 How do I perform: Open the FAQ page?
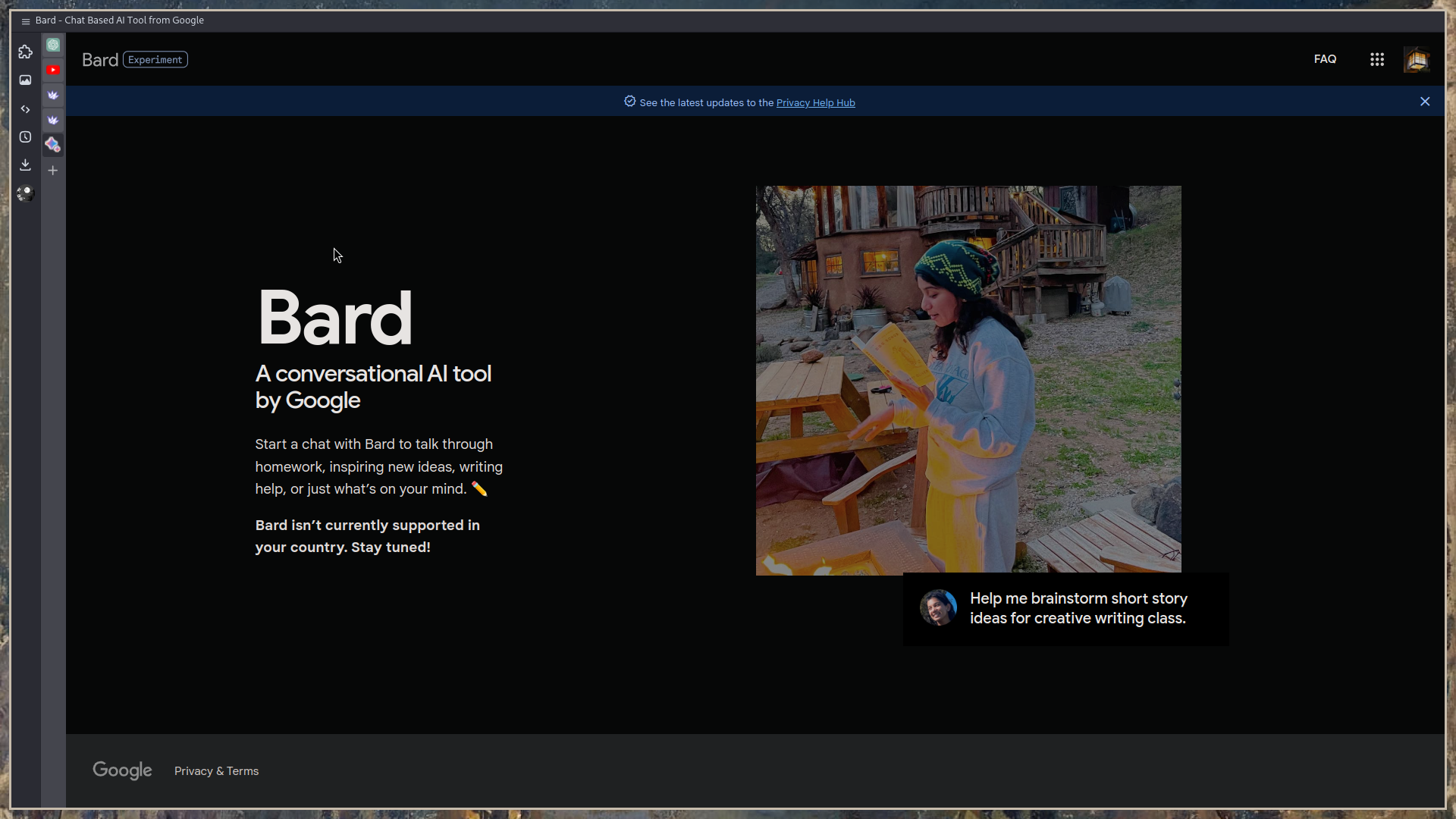tap(1325, 59)
